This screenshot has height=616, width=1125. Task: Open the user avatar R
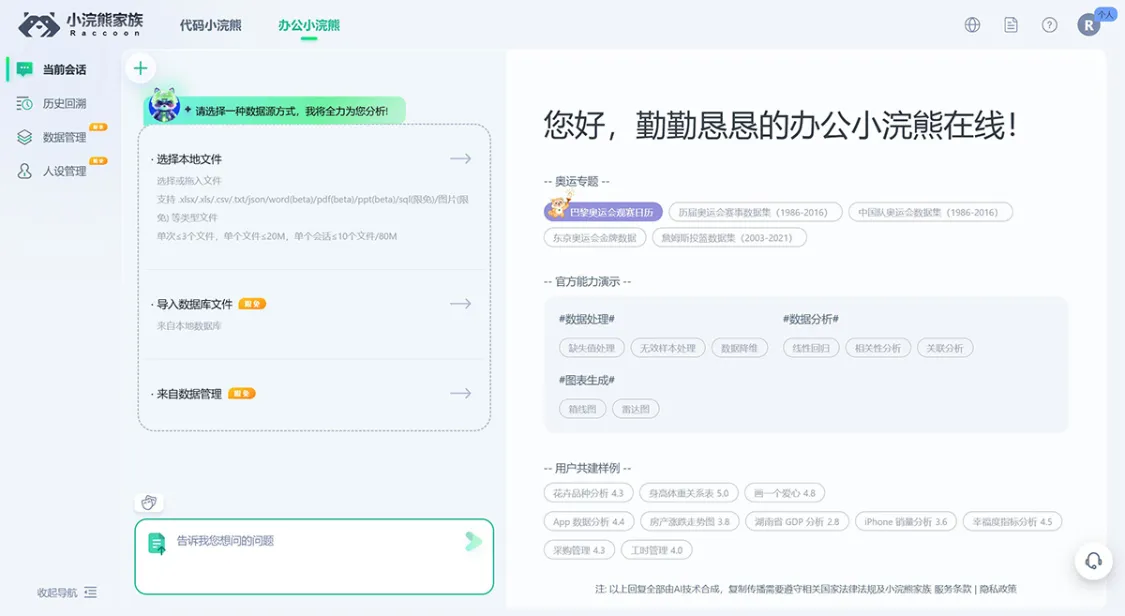[x=1088, y=25]
